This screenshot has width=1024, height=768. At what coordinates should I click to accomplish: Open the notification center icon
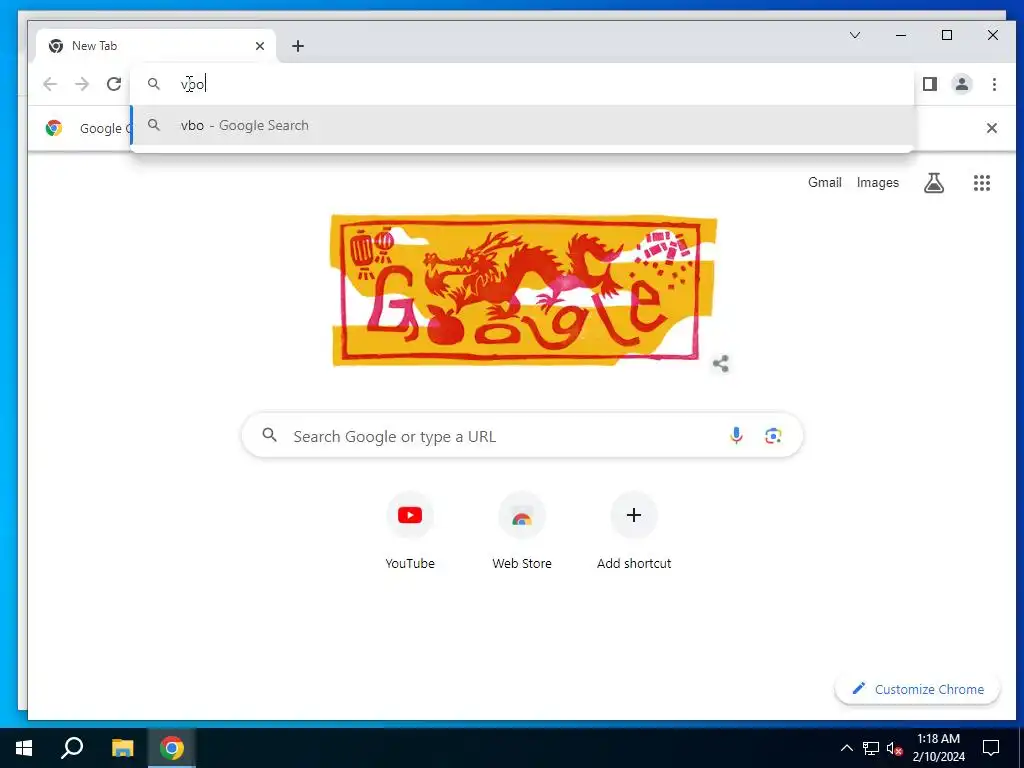pyautogui.click(x=991, y=748)
